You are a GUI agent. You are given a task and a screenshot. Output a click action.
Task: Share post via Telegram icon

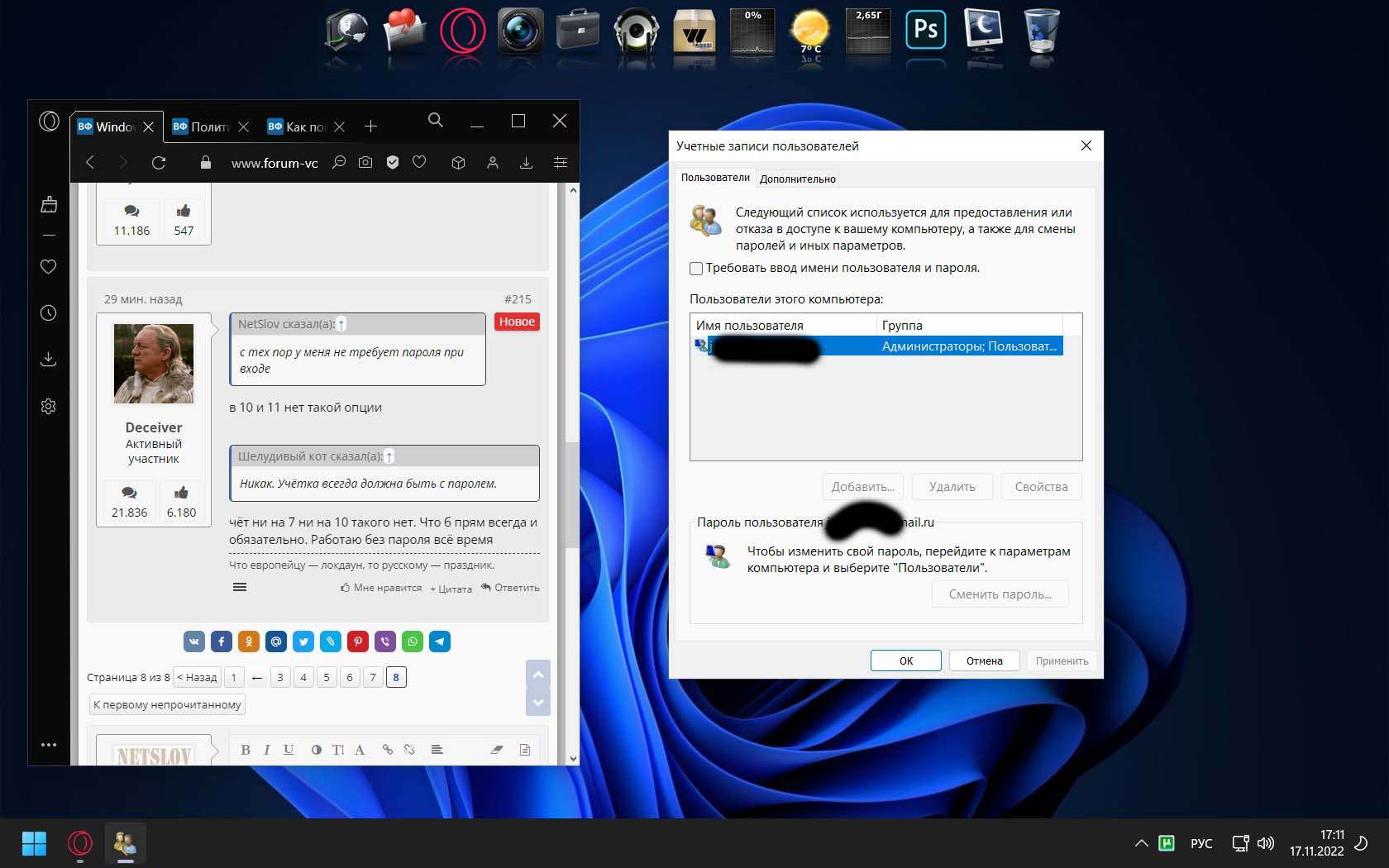440,641
